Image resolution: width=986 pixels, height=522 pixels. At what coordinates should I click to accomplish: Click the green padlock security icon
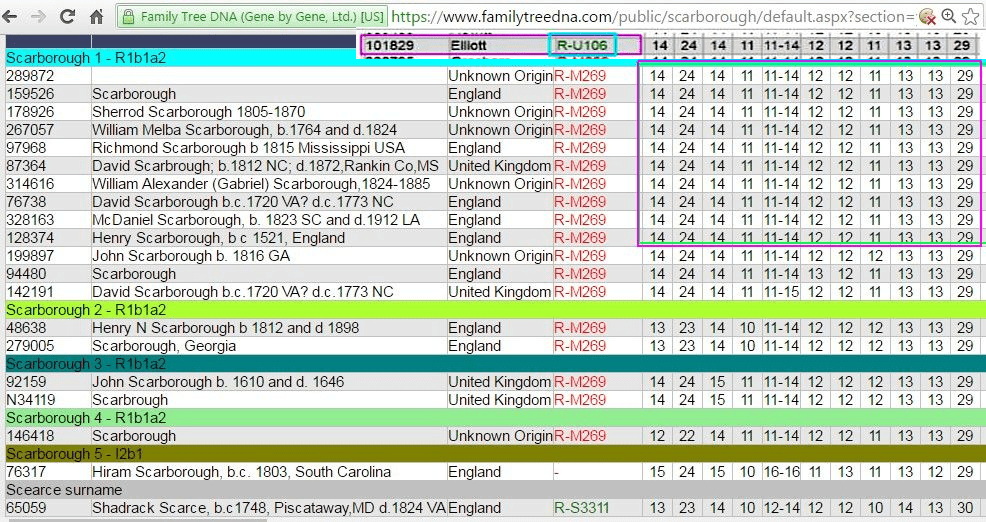(128, 17)
